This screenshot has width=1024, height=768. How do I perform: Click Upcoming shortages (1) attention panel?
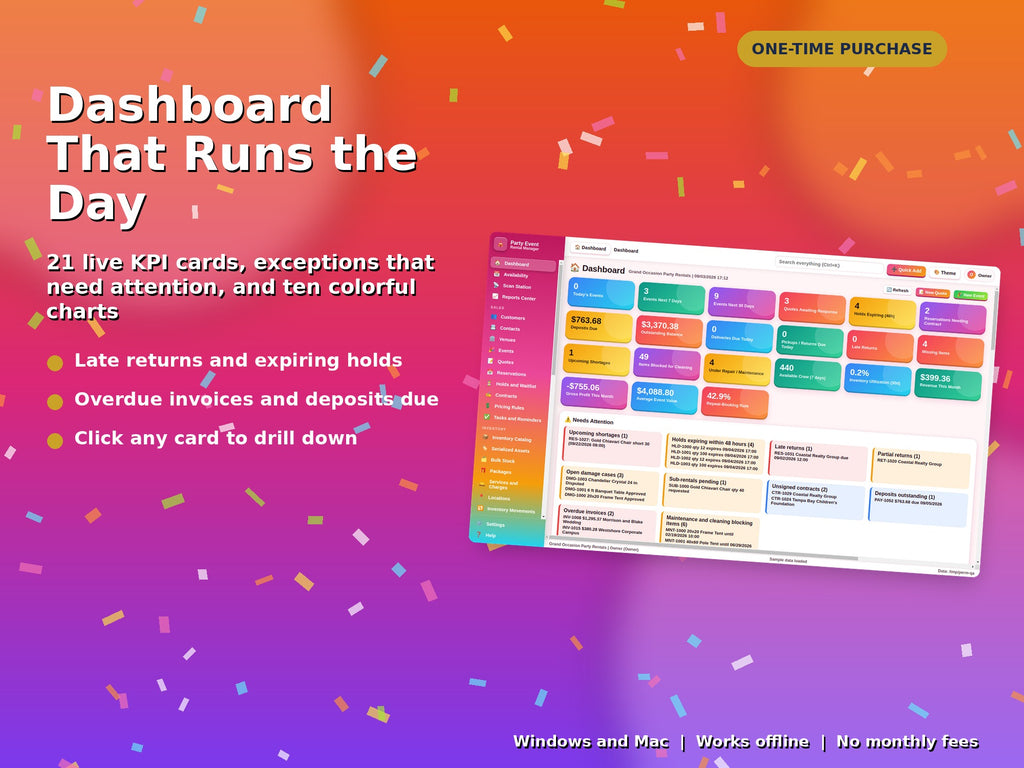coord(612,447)
